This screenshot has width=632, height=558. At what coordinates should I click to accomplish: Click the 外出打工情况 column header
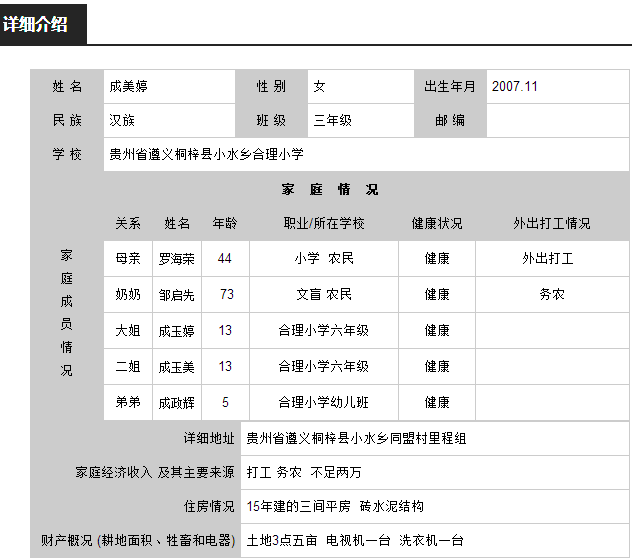552,223
